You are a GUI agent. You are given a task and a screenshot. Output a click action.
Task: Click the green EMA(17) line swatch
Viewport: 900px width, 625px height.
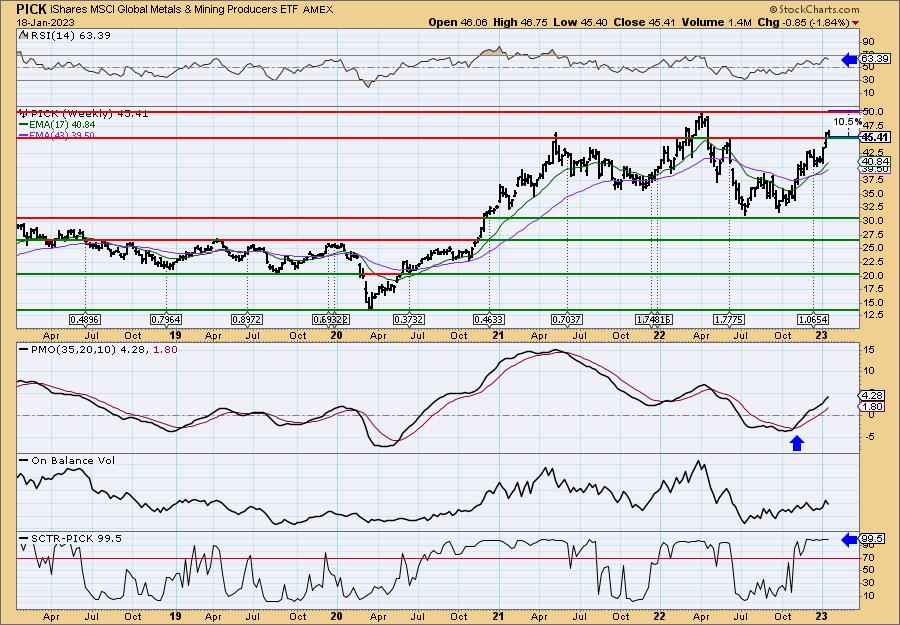tap(24, 125)
